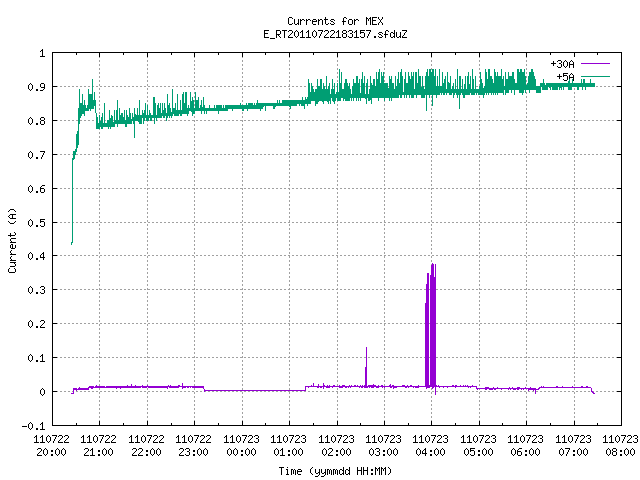Click x-axis tick label 110723 01:00
Screen dimensions: 640x480
pos(289,446)
